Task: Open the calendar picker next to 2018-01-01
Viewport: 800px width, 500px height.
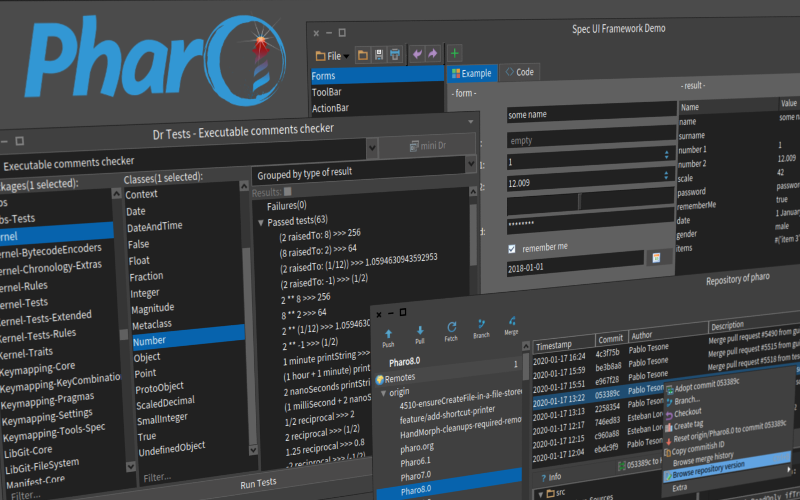Action: 657,258
